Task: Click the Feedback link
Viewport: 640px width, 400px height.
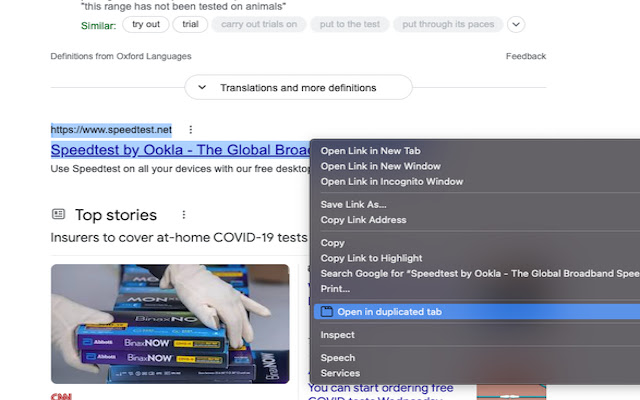Action: pyautogui.click(x=526, y=56)
